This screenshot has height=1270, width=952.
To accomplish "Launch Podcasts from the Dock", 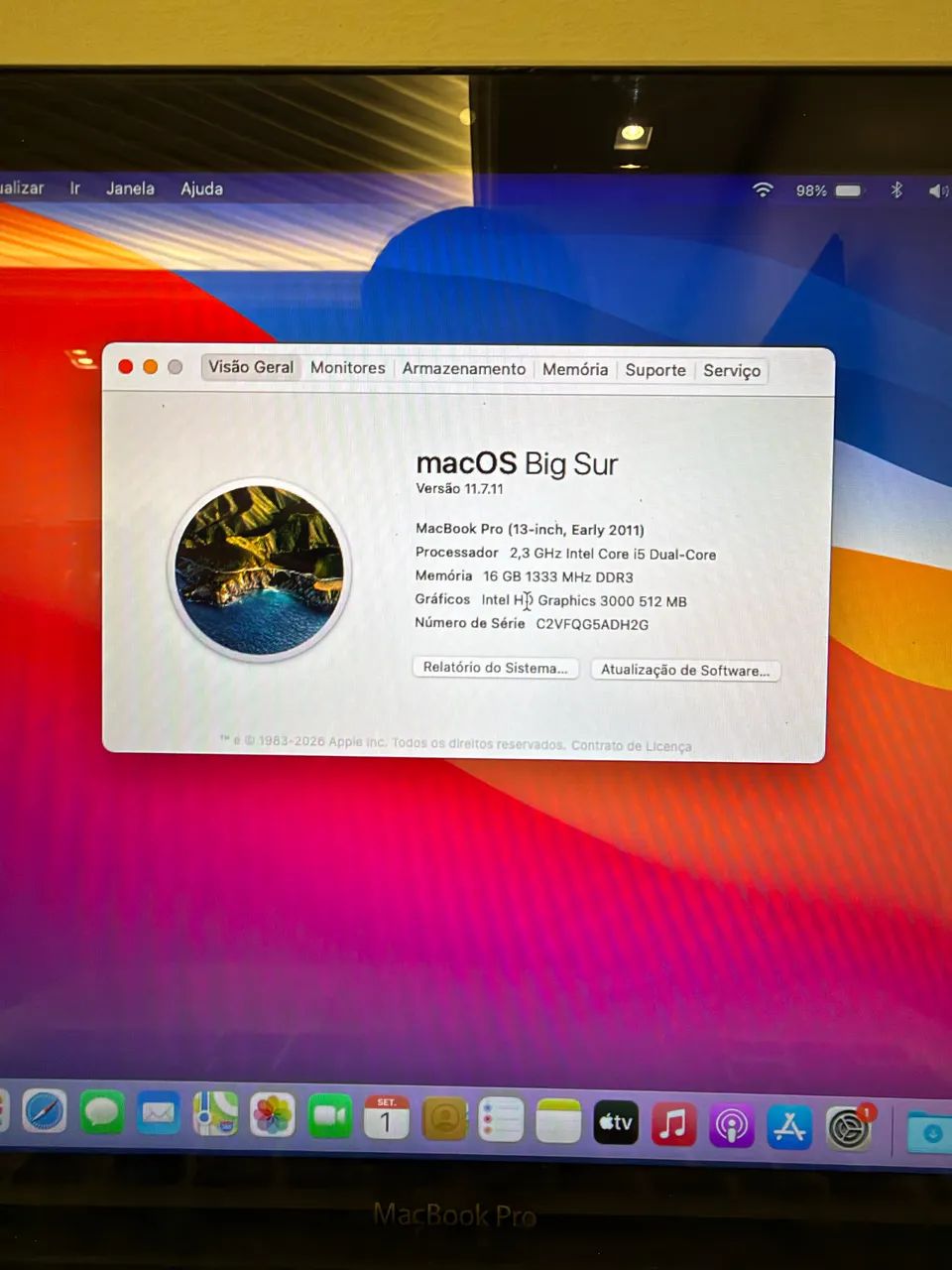I will click(x=732, y=1127).
